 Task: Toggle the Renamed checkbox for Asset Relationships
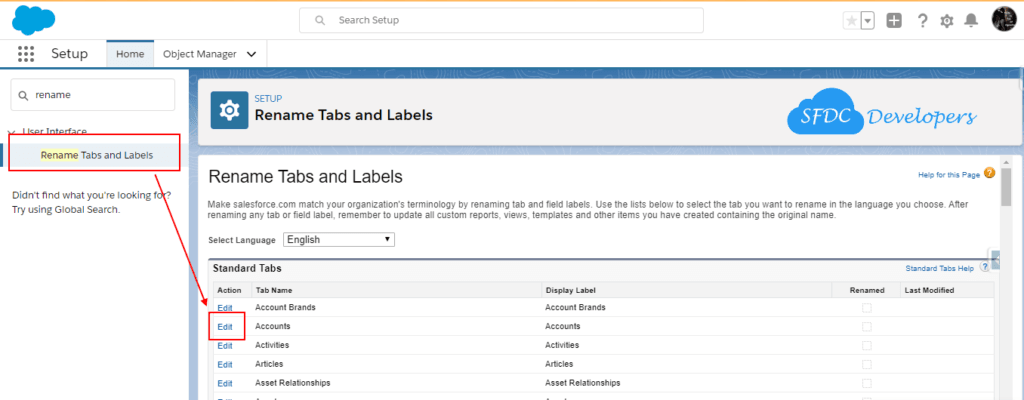pos(867,383)
